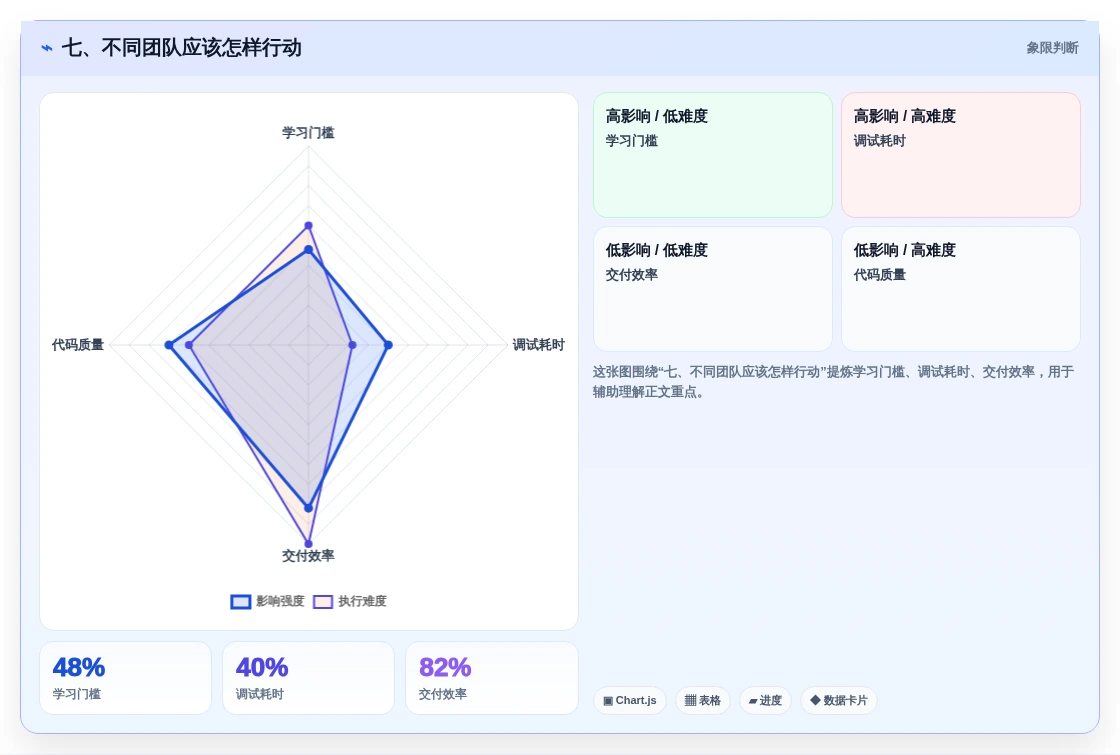1120x755 pixels.
Task: Open the 高影响 / 高难度 quadrant card
Action: (961, 155)
